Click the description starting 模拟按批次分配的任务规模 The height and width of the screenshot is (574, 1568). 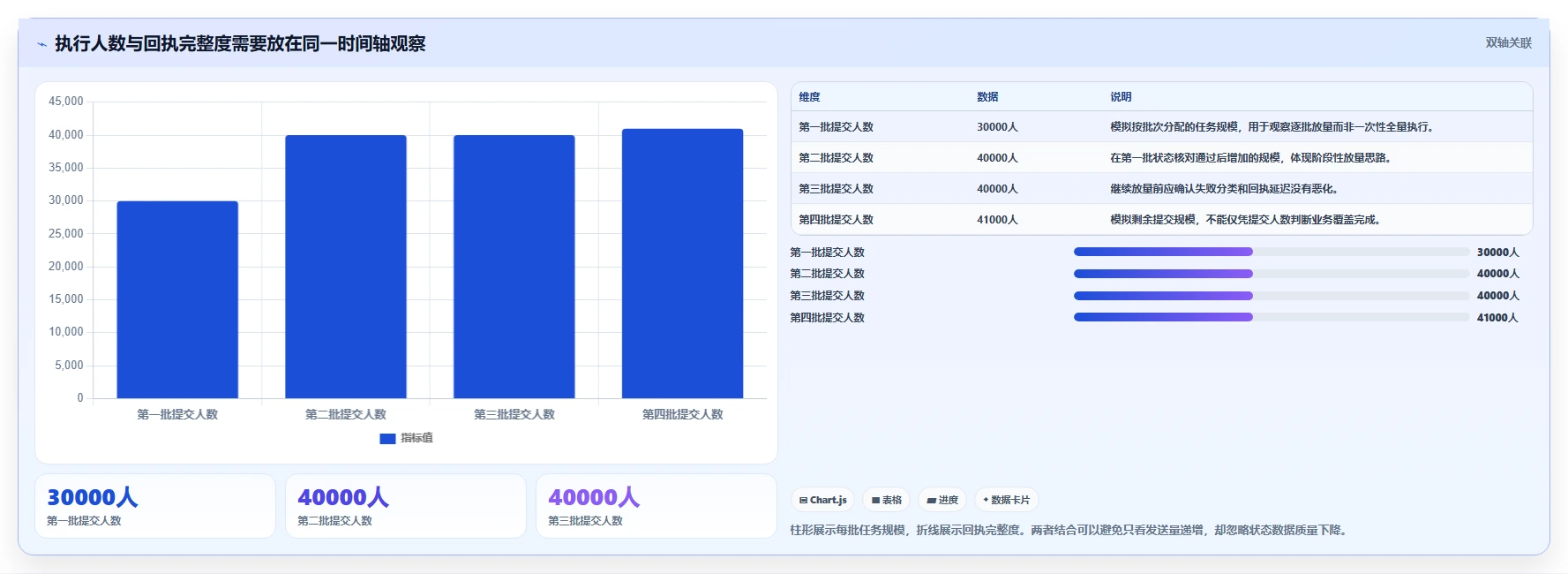coord(1273,127)
